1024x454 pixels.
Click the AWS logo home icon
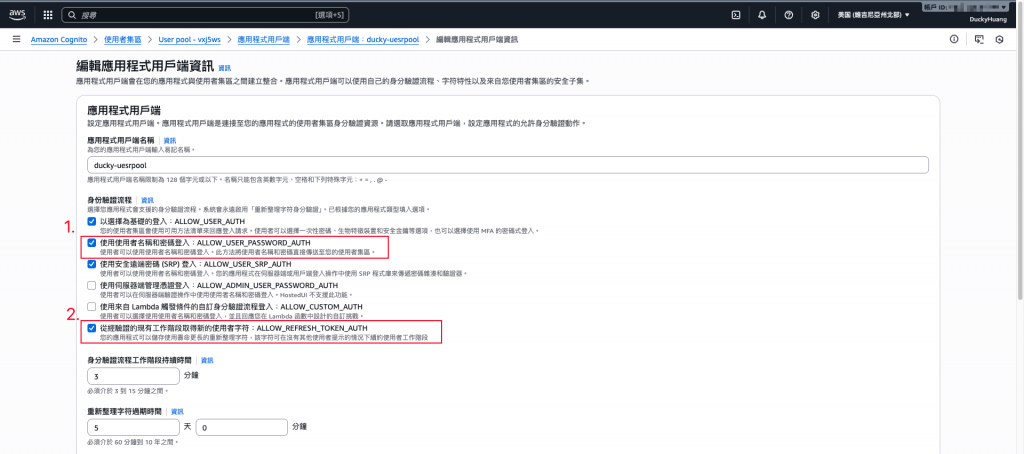coord(16,14)
